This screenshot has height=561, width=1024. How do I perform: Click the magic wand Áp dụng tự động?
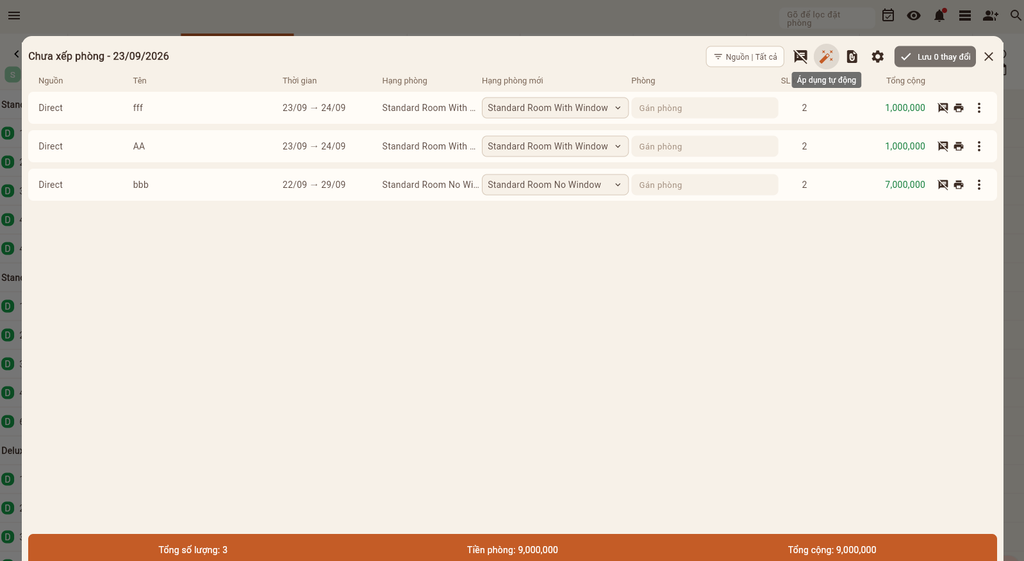click(x=826, y=57)
